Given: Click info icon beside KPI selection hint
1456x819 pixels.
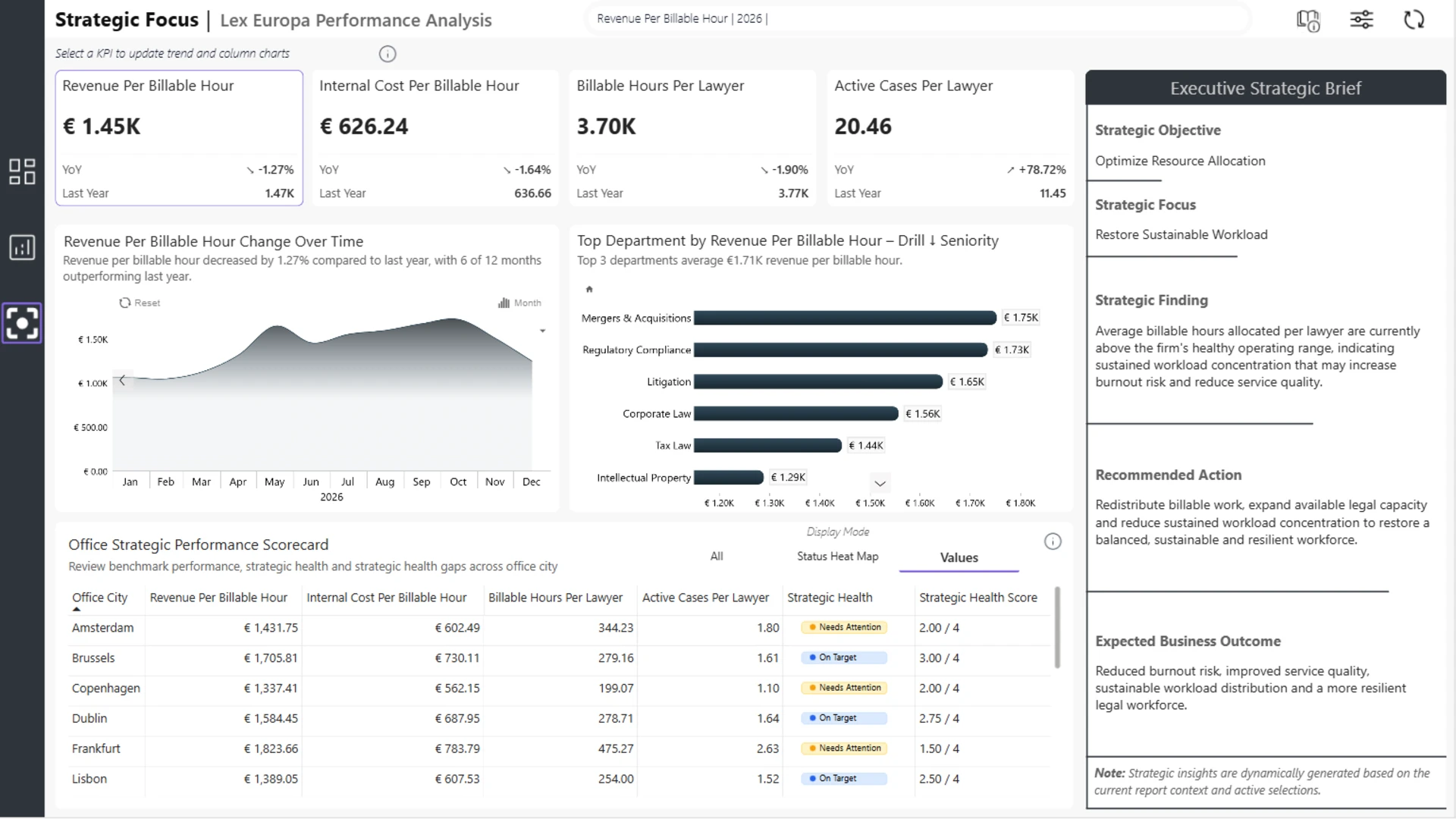Looking at the screenshot, I should click(x=388, y=54).
